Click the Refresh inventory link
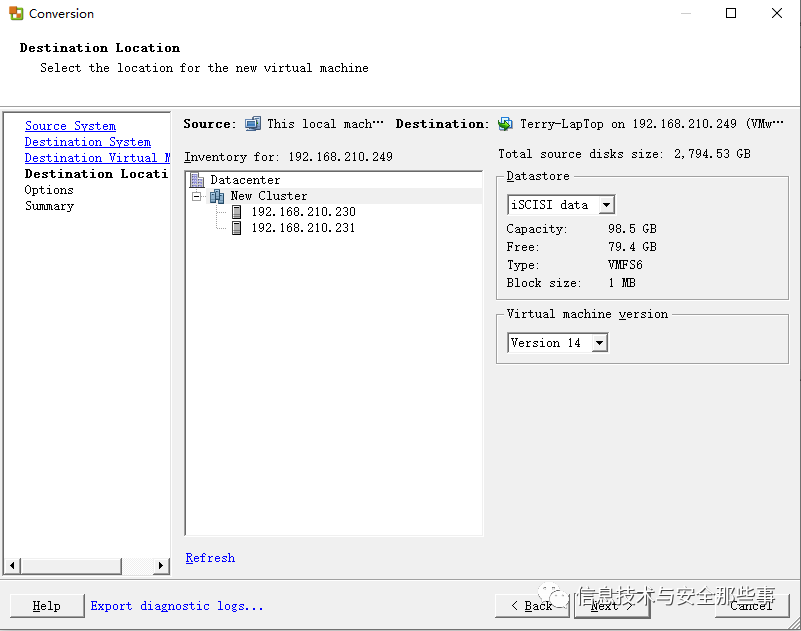 pos(210,558)
